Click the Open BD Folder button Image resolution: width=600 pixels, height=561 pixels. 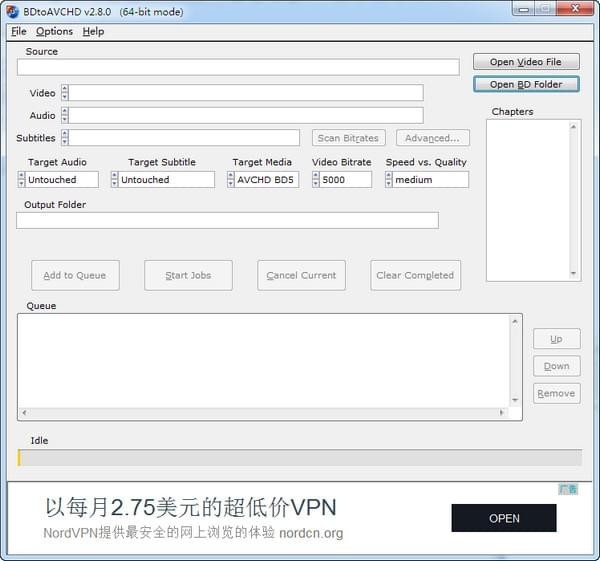[x=526, y=85]
